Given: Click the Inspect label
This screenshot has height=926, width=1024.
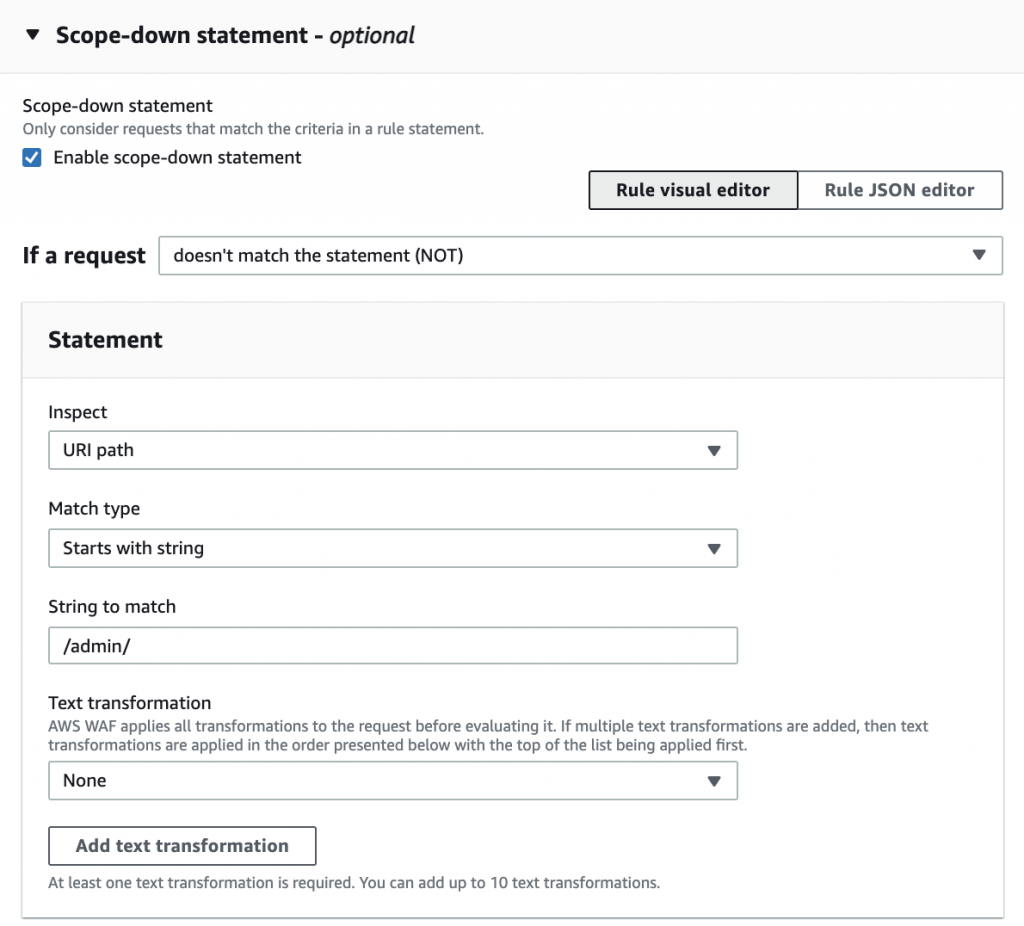Looking at the screenshot, I should pos(78,412).
